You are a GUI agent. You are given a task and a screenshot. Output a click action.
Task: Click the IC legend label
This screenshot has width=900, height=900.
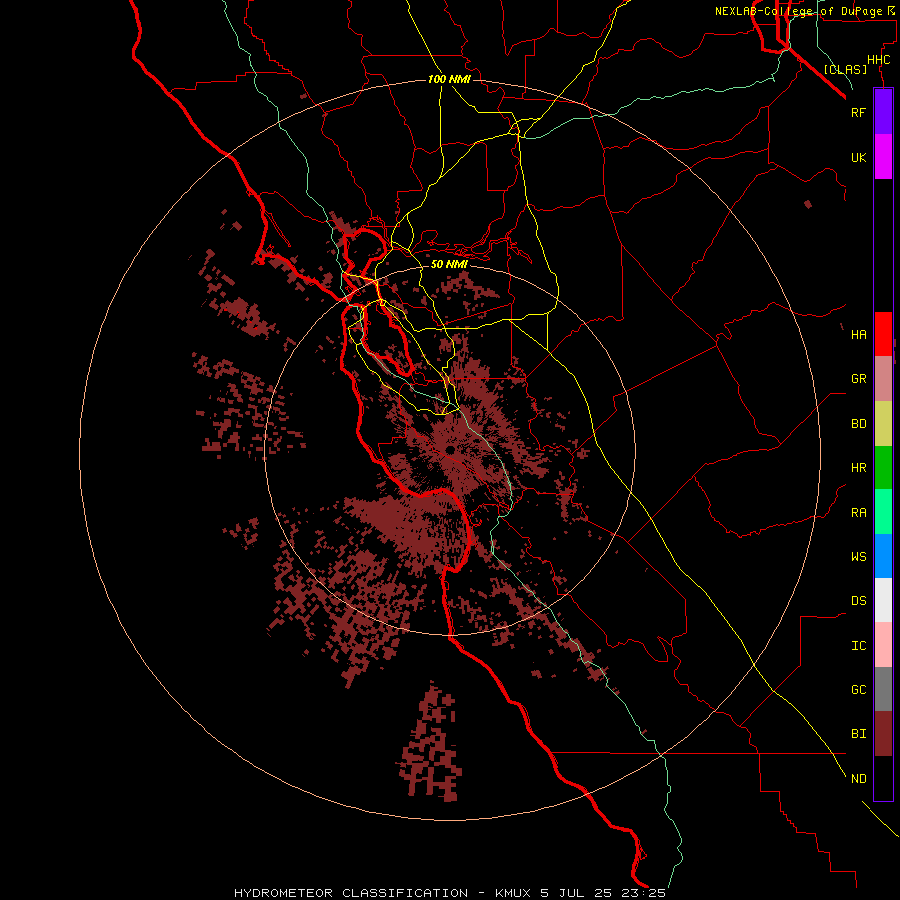(x=858, y=646)
